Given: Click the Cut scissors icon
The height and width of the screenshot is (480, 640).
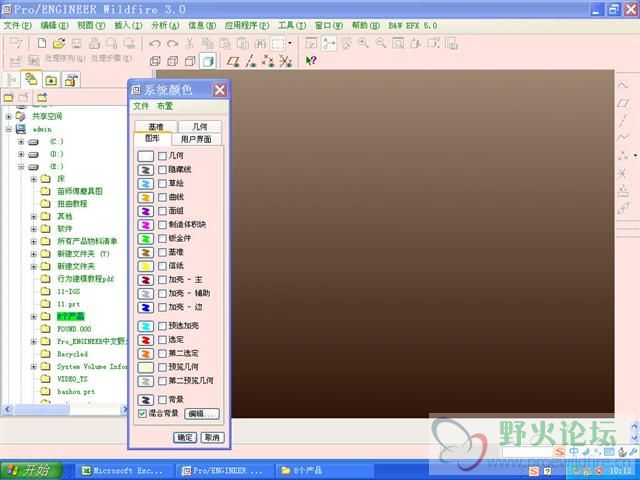Looking at the screenshot, I should (x=190, y=43).
